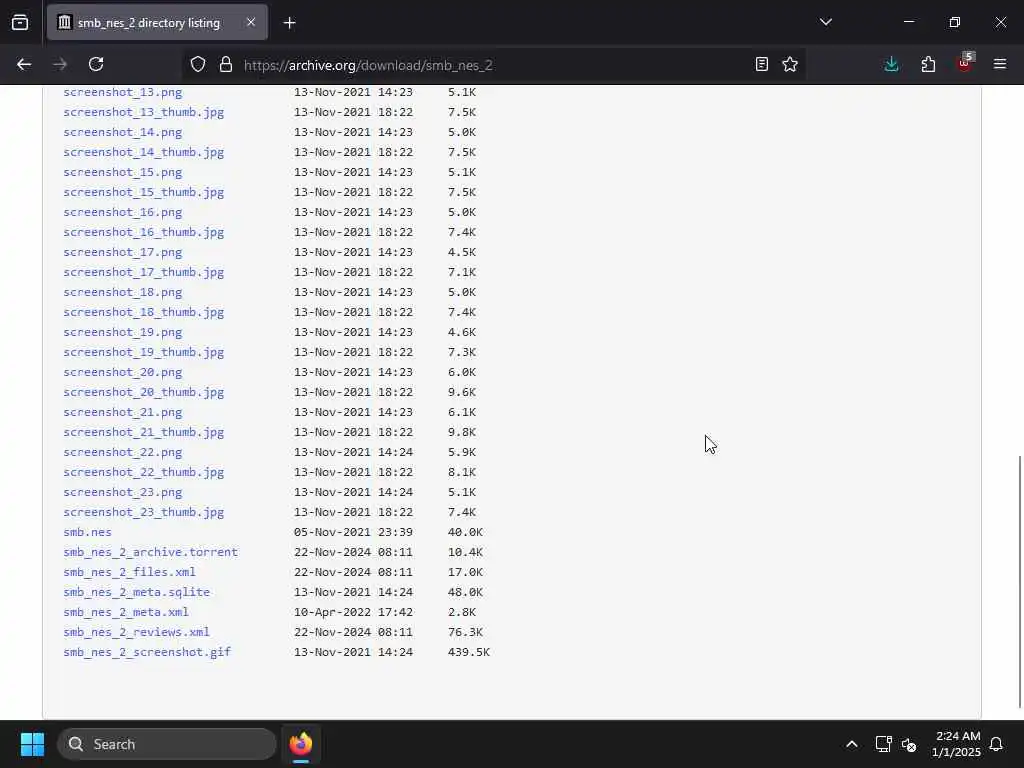Click the tracking protection shield icon

click(x=198, y=65)
